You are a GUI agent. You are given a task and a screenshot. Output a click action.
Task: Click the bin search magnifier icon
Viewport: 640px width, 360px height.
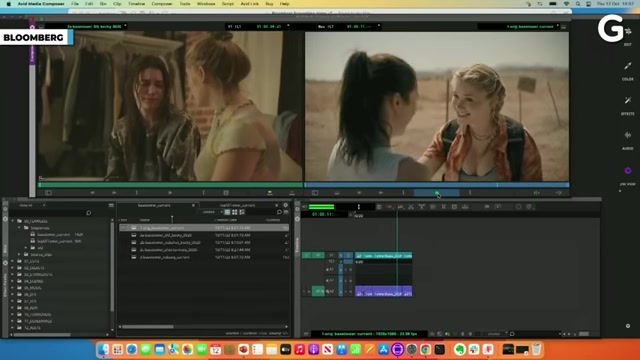pyautogui.click(x=280, y=212)
